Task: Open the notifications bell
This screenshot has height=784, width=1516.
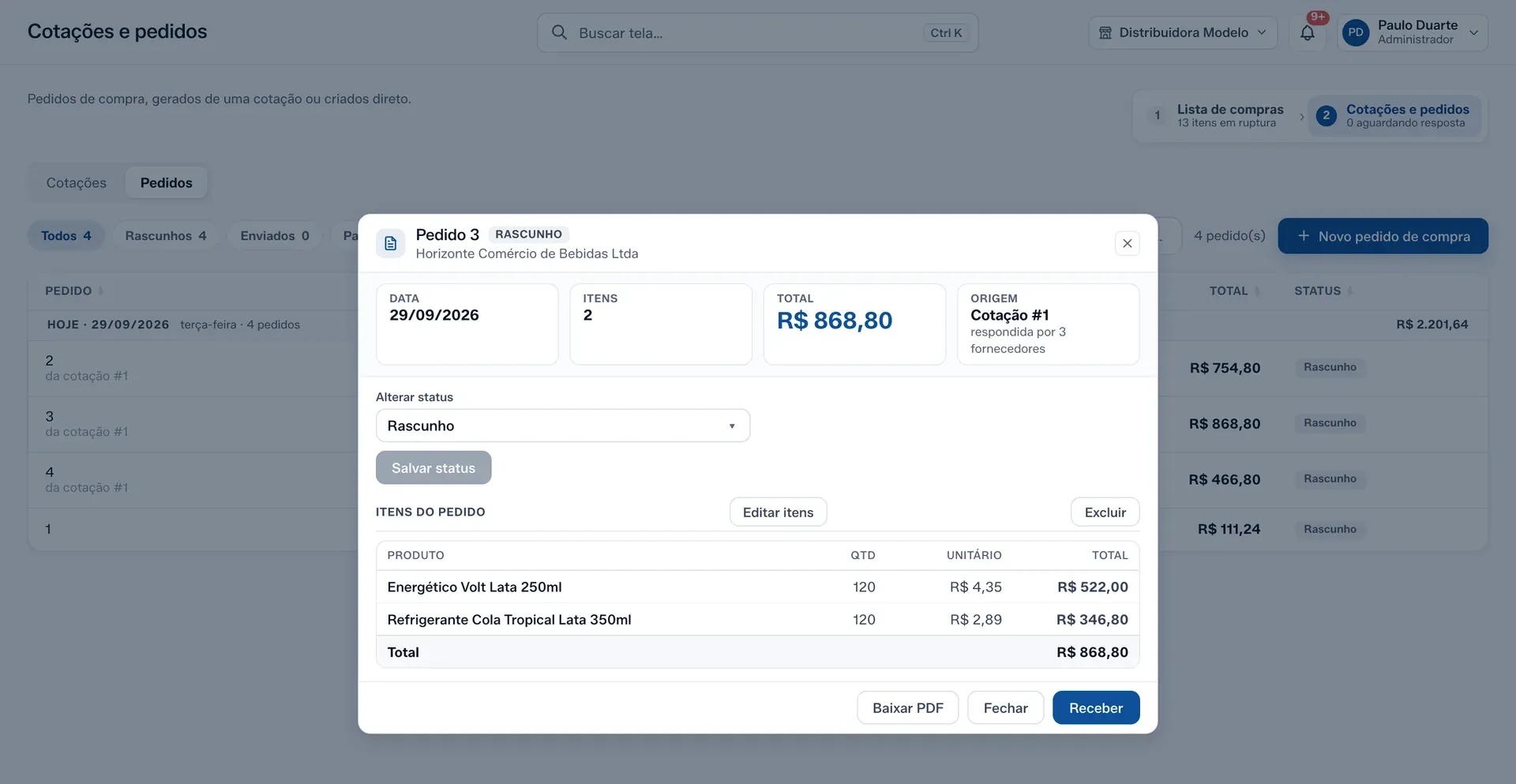Action: click(1308, 33)
